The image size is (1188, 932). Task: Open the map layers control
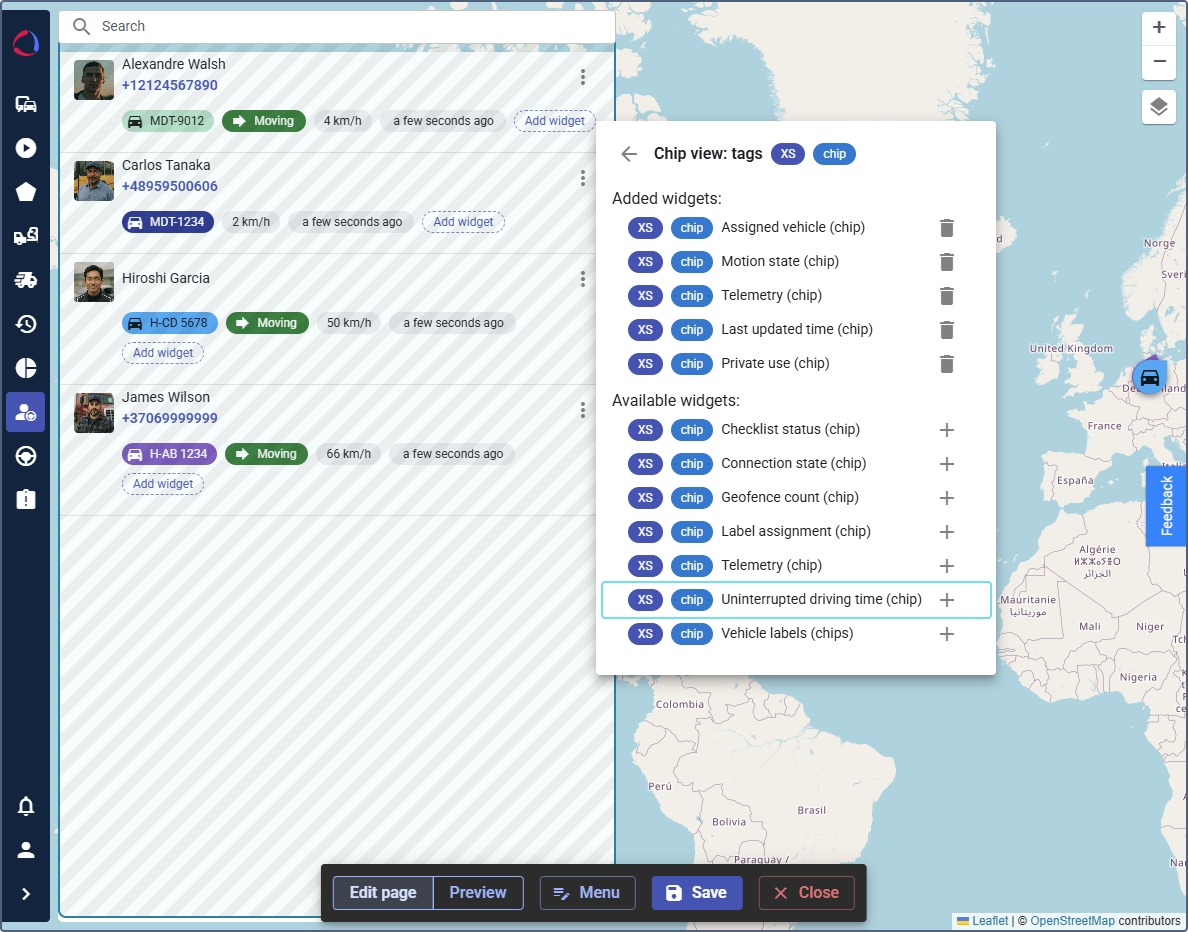(x=1158, y=107)
